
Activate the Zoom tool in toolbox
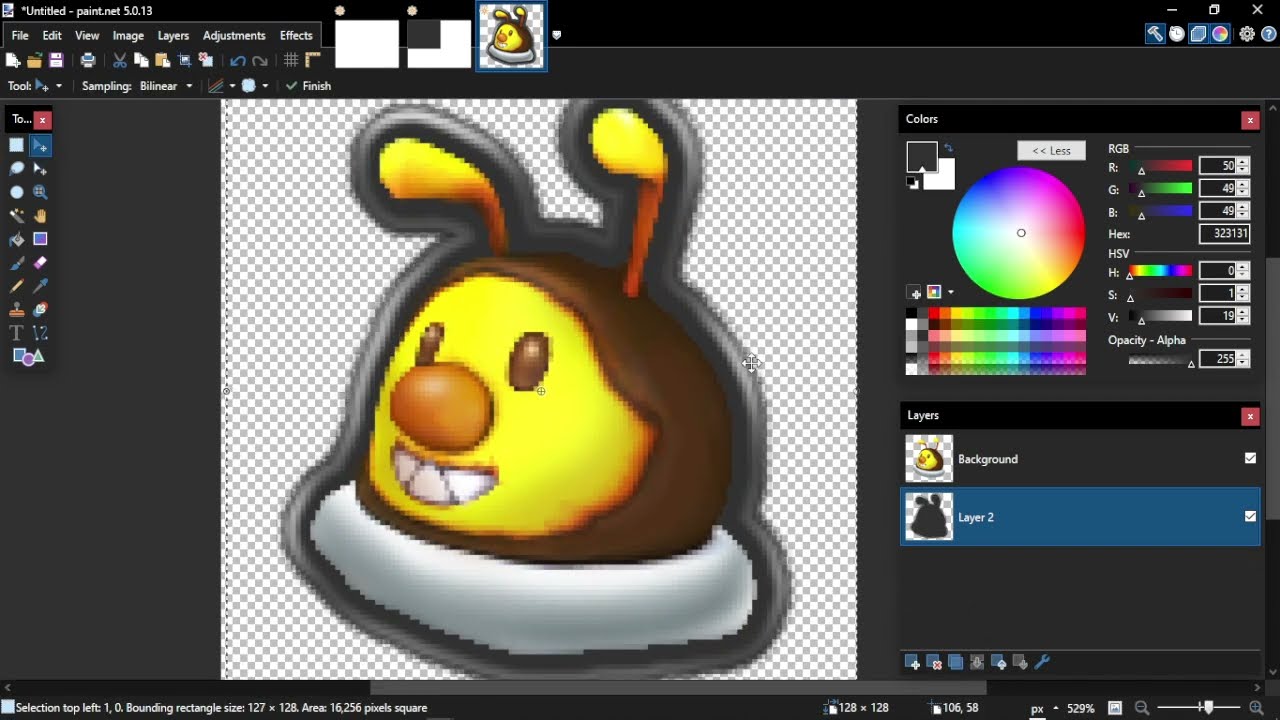click(40, 192)
